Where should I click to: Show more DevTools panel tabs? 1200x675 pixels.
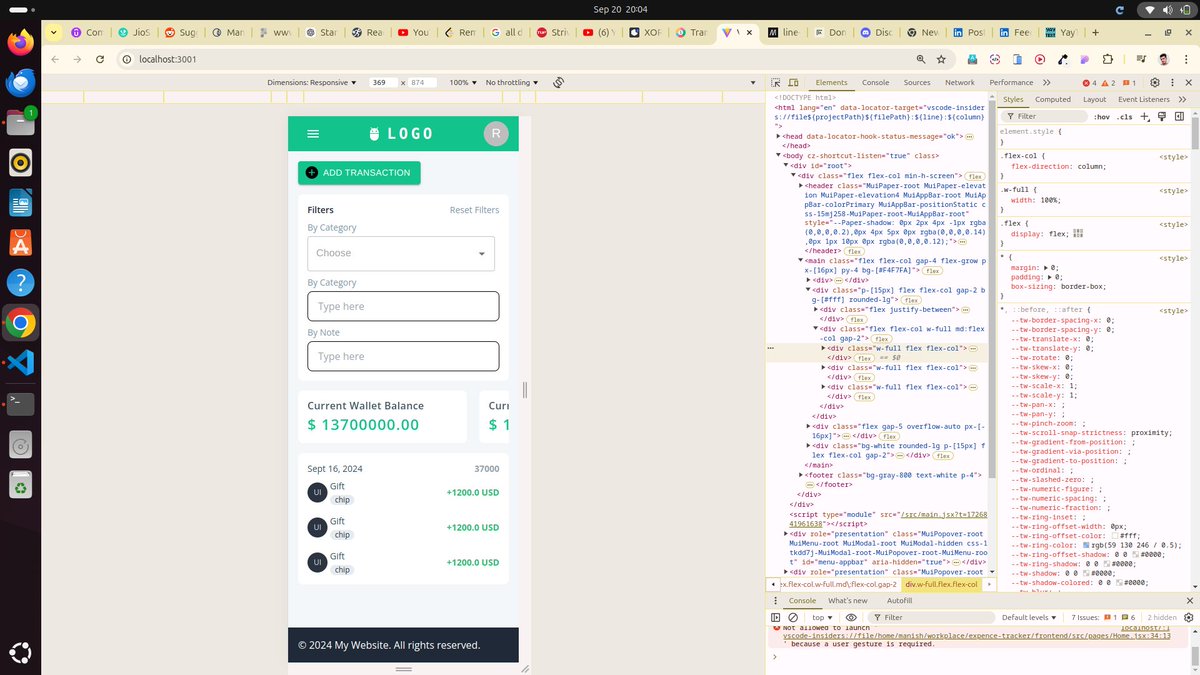1046,83
